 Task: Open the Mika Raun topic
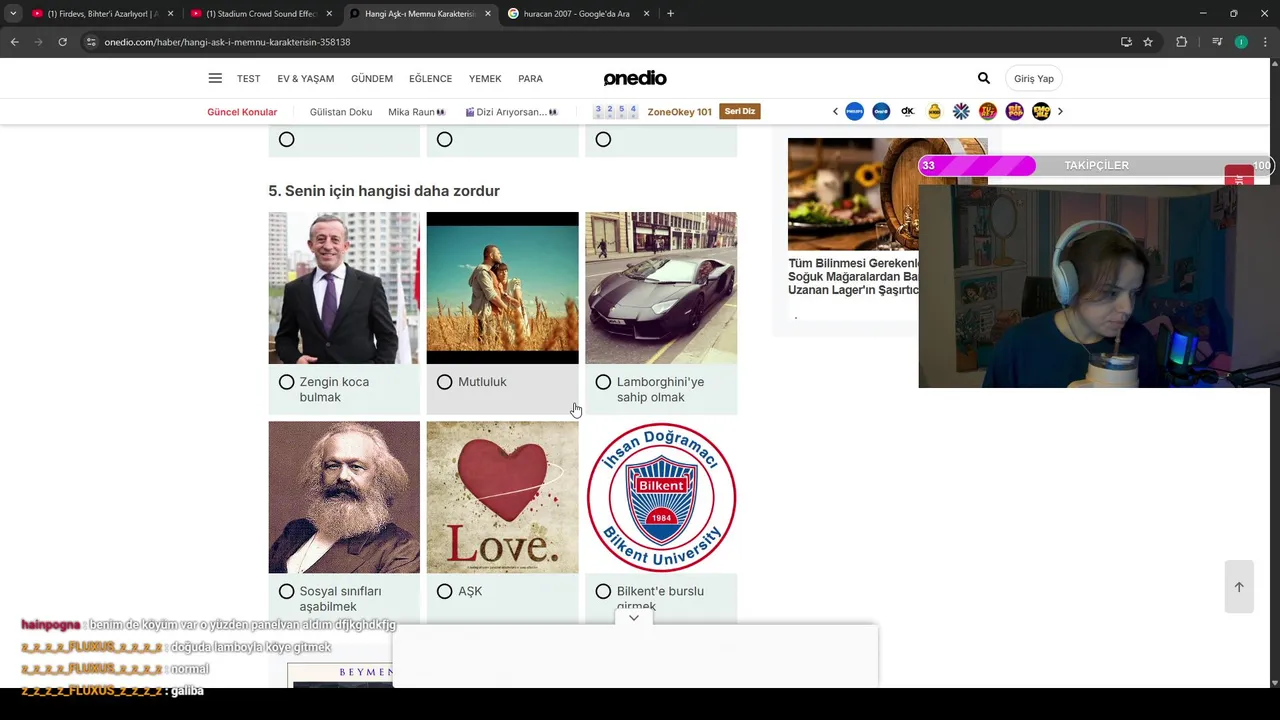pos(417,112)
